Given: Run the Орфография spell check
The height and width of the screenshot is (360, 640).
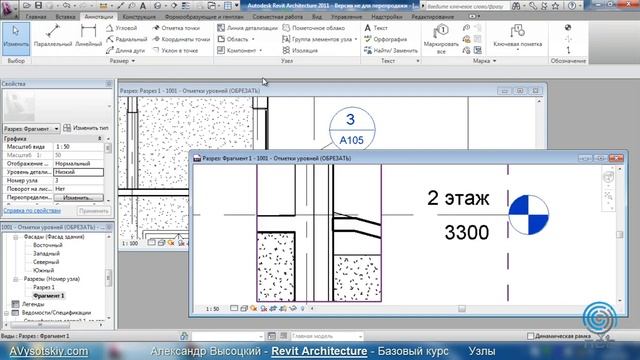Looking at the screenshot, I should click(x=385, y=39).
